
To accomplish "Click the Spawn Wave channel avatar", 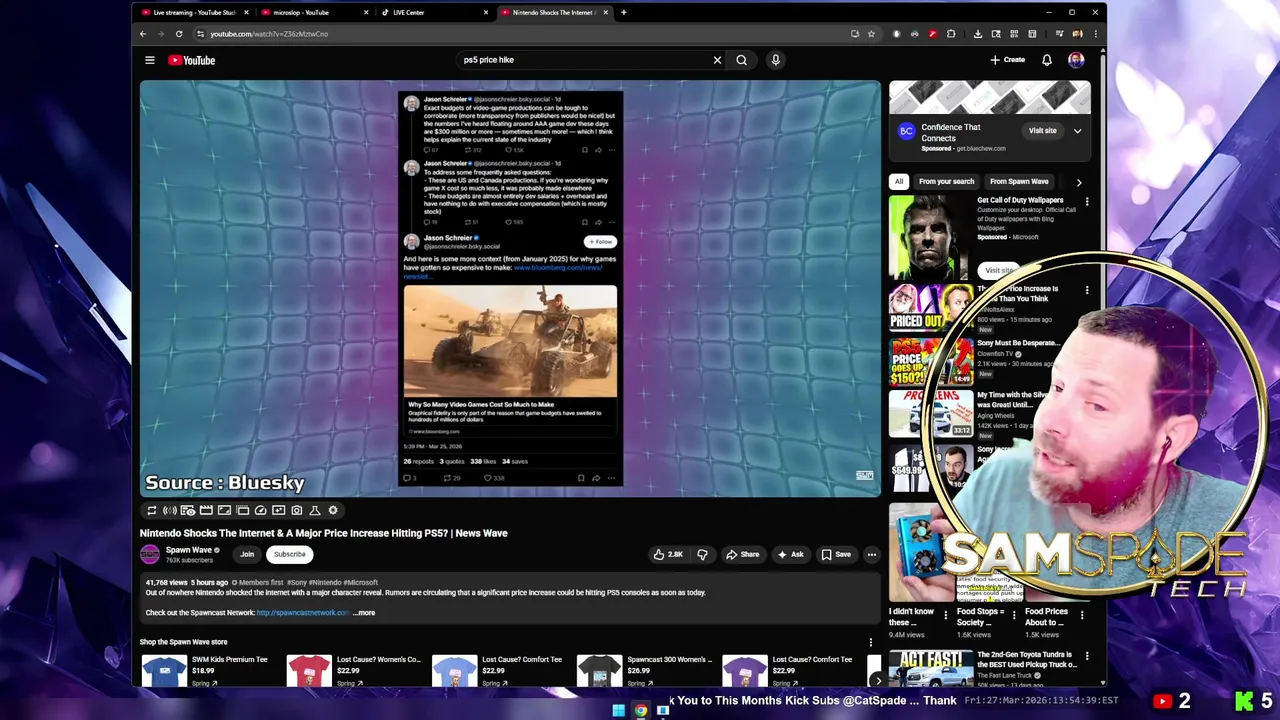I will tap(150, 554).
